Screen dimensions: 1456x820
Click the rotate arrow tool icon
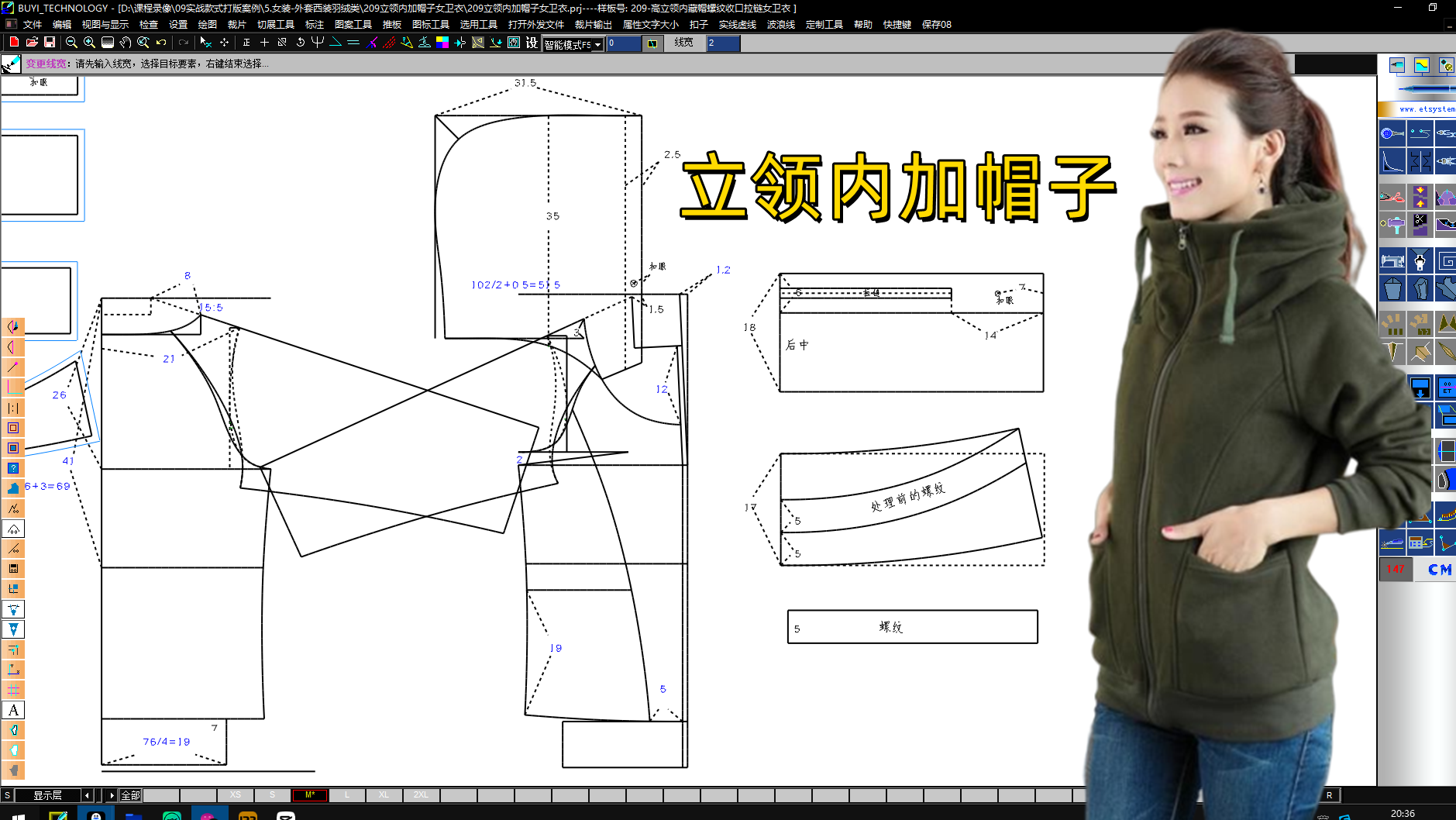tap(300, 42)
